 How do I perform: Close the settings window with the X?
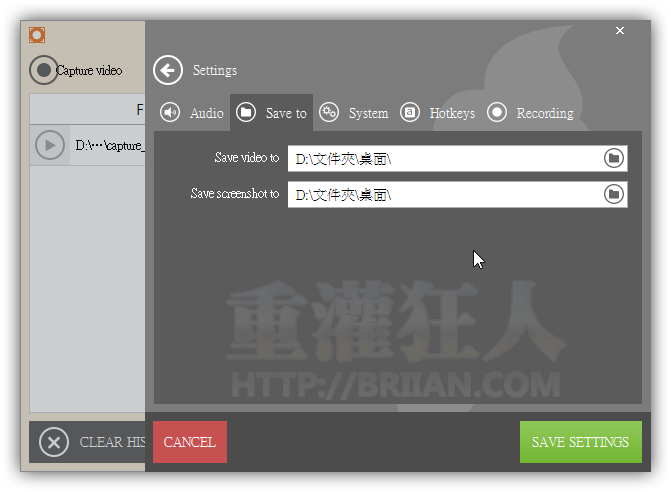point(620,31)
